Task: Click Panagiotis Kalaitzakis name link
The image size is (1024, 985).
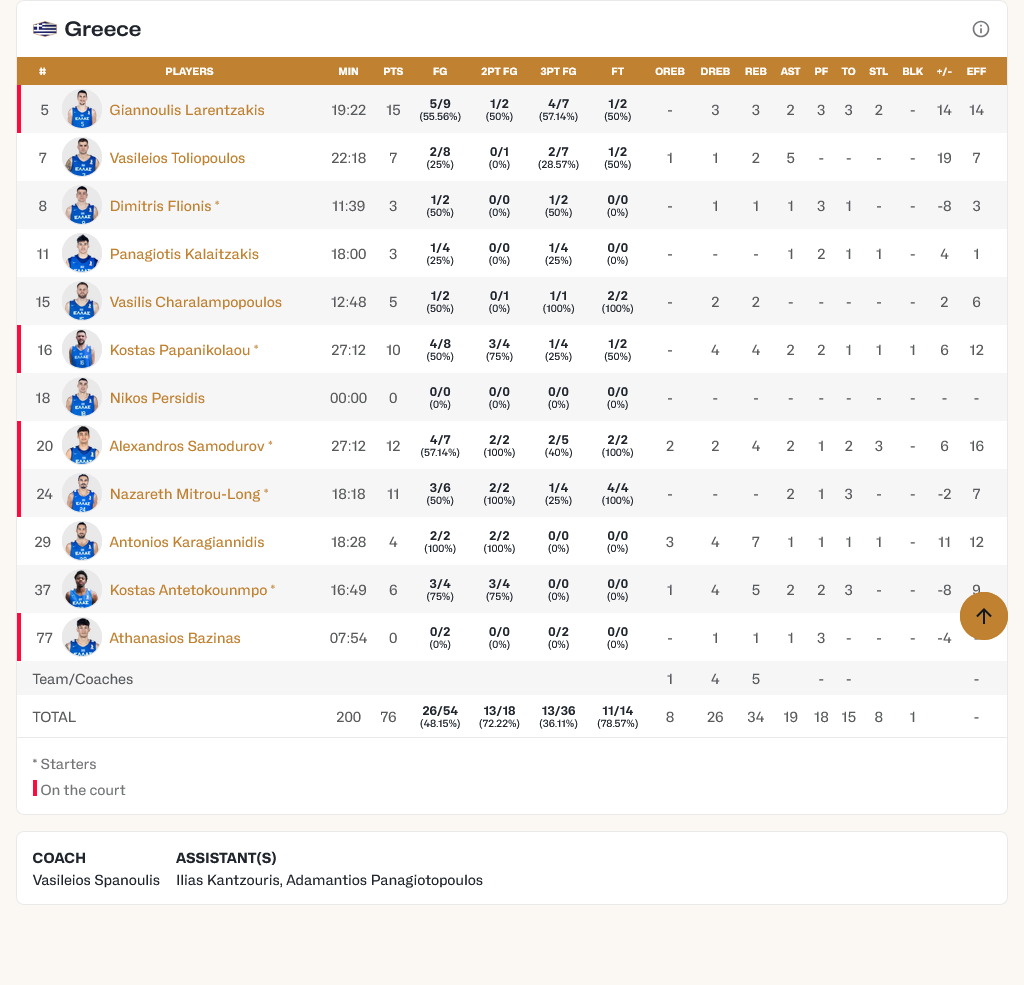Action: pos(184,254)
